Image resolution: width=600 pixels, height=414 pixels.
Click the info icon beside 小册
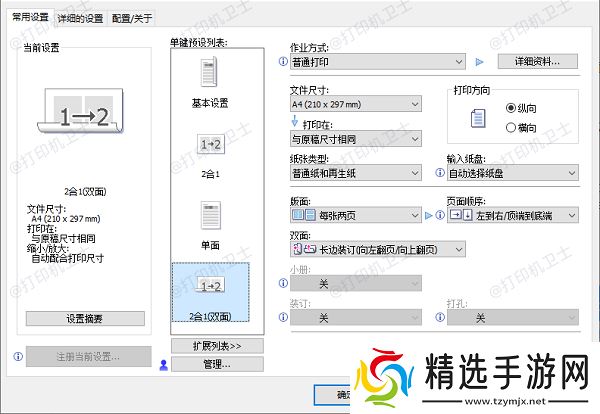click(x=283, y=283)
